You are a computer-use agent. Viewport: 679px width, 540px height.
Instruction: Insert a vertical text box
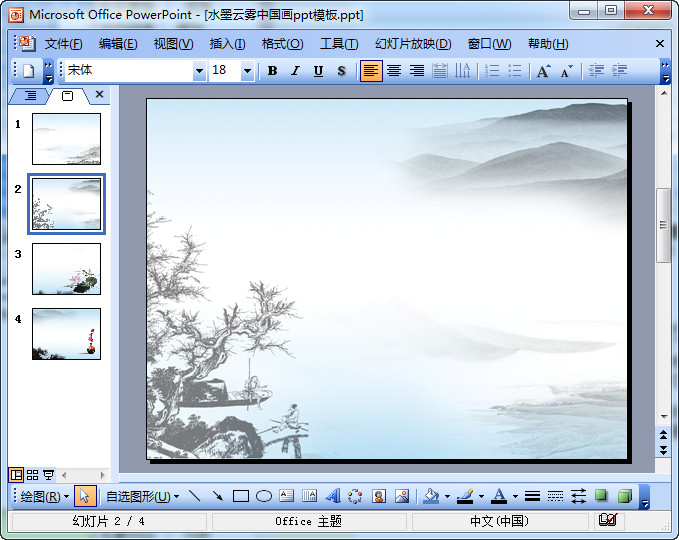click(310, 496)
